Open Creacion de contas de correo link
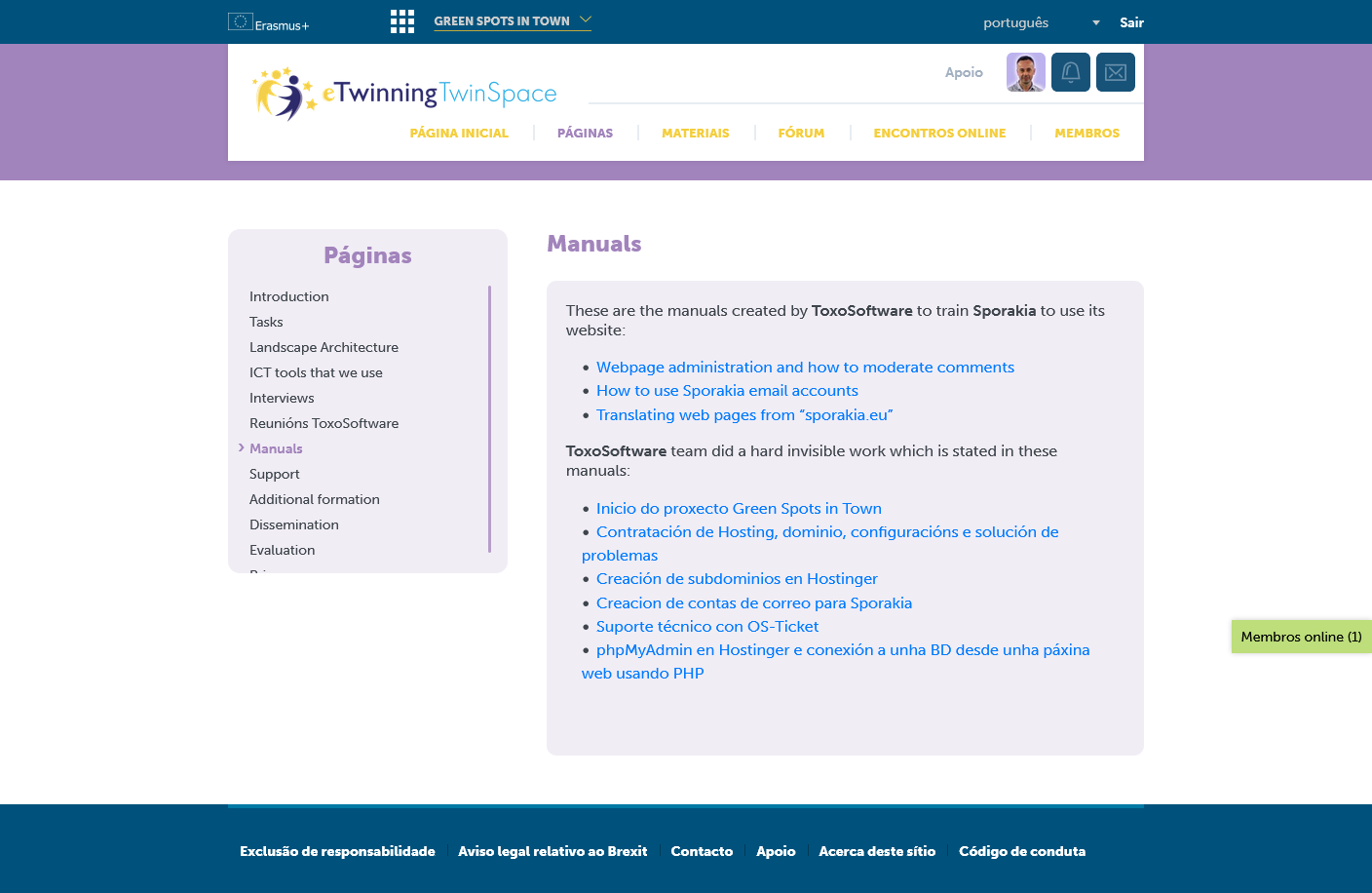Viewport: 1372px width, 893px height. pyautogui.click(x=754, y=603)
